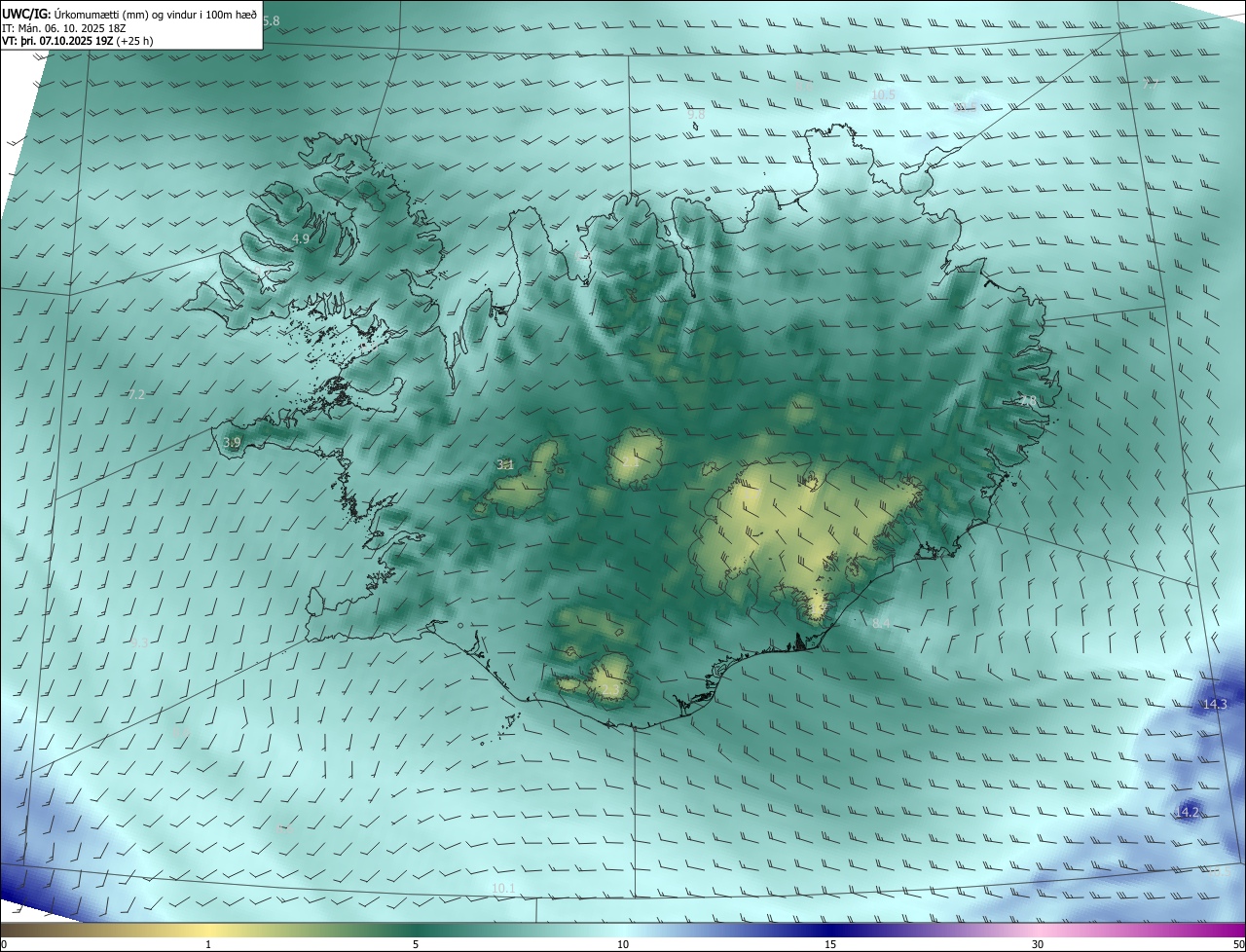This screenshot has width=1246, height=952.
Task: Click the 10 tick on the color scale
Action: 623,944
